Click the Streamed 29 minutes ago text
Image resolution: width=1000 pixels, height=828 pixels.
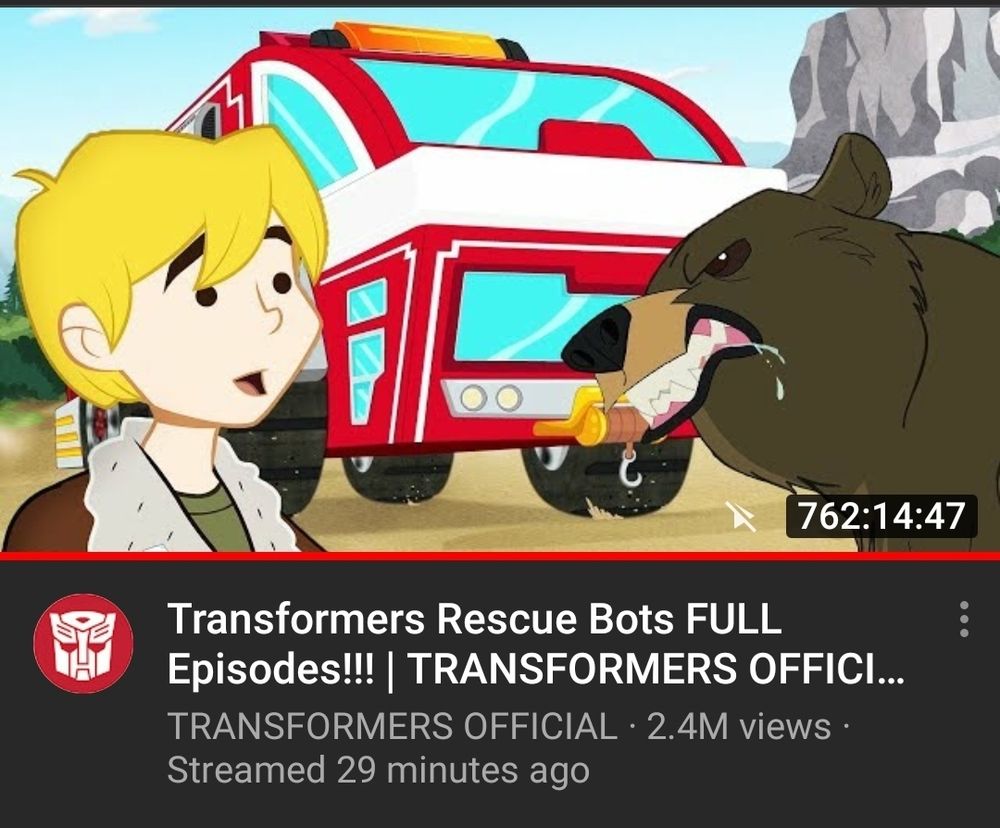point(378,770)
